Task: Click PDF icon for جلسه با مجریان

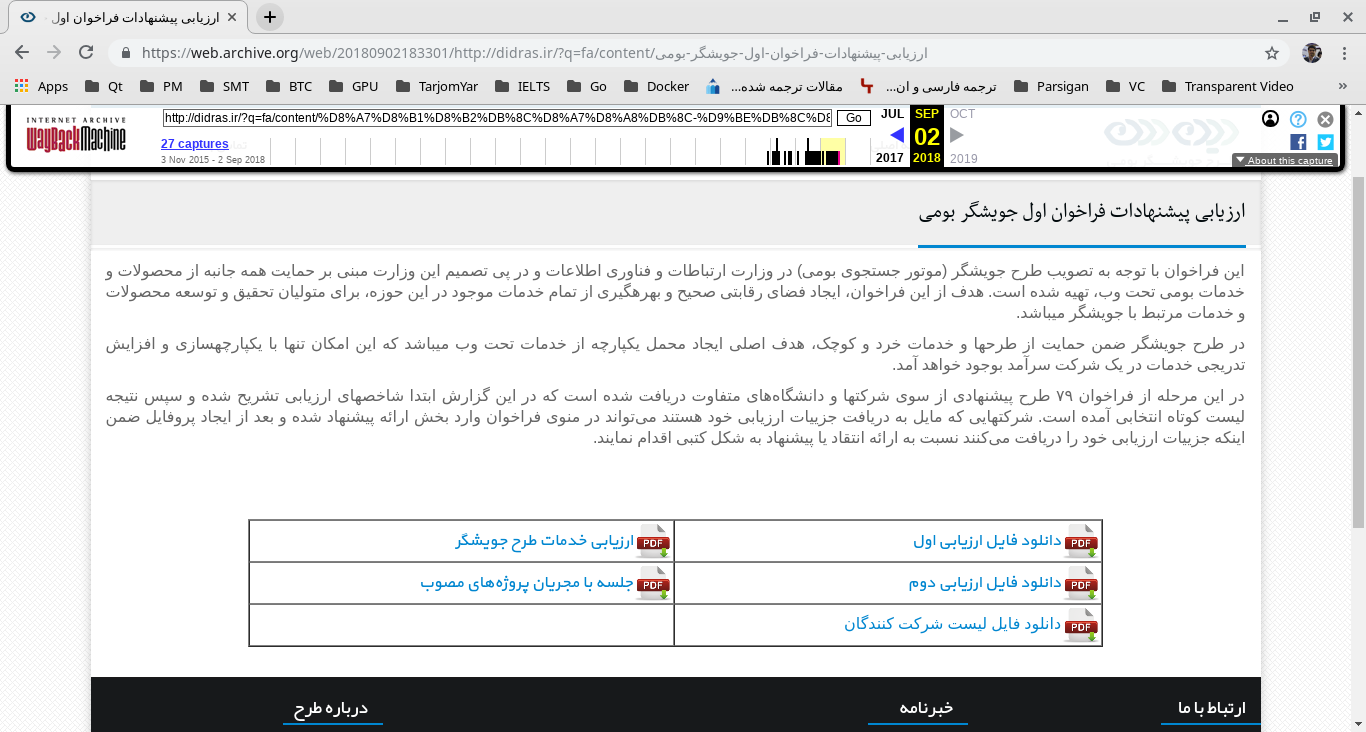Action: 654,583
